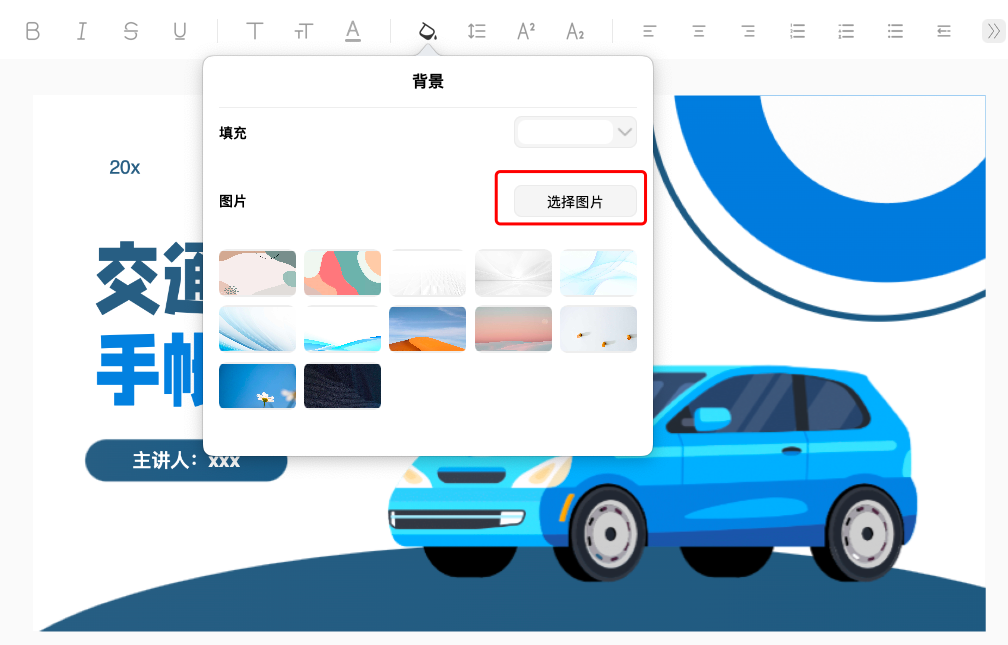Open the font color tool

(352, 30)
